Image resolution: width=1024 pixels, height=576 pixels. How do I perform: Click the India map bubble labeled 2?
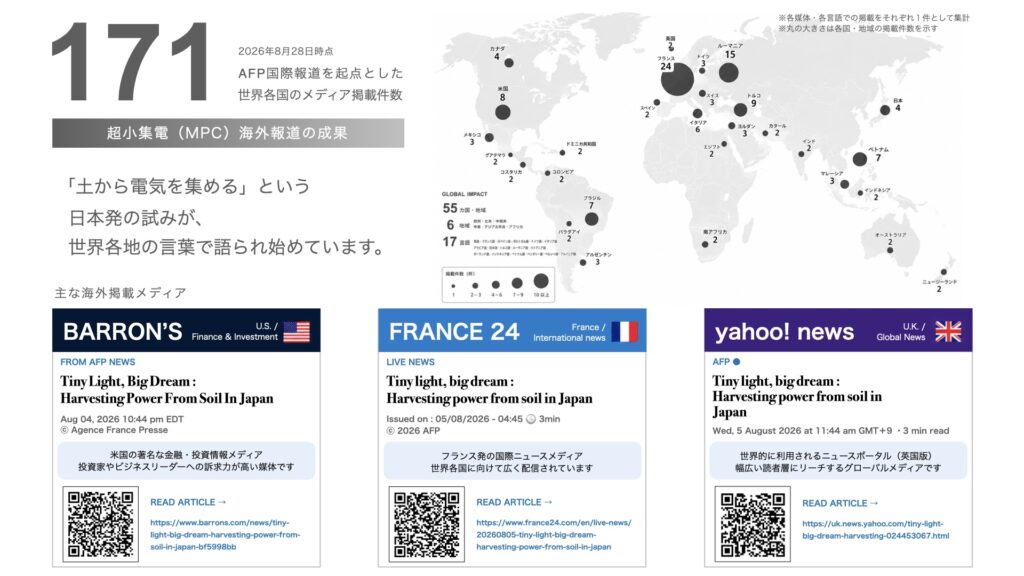801,154
